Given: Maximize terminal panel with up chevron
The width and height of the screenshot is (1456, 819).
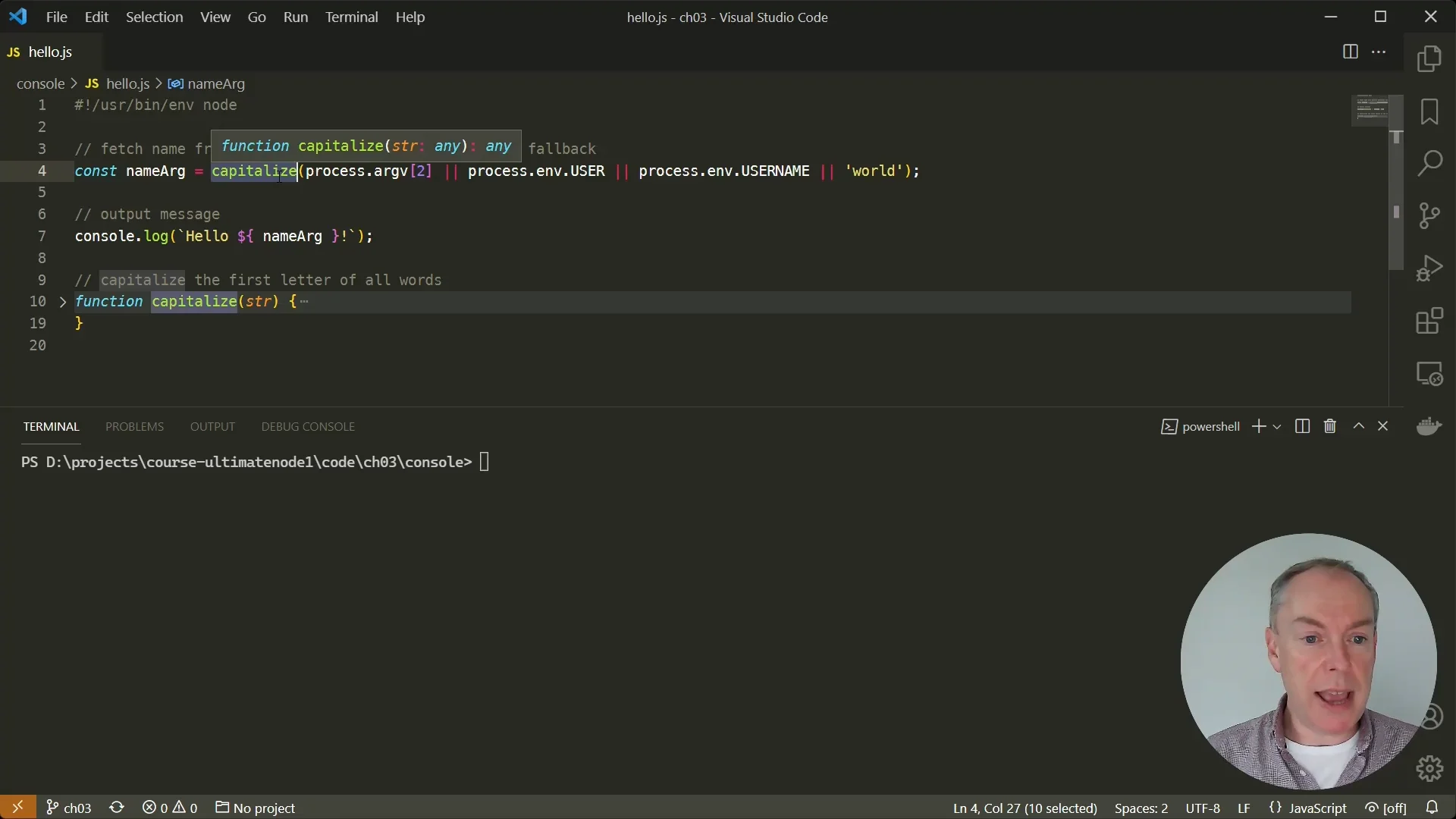Looking at the screenshot, I should point(1359,426).
